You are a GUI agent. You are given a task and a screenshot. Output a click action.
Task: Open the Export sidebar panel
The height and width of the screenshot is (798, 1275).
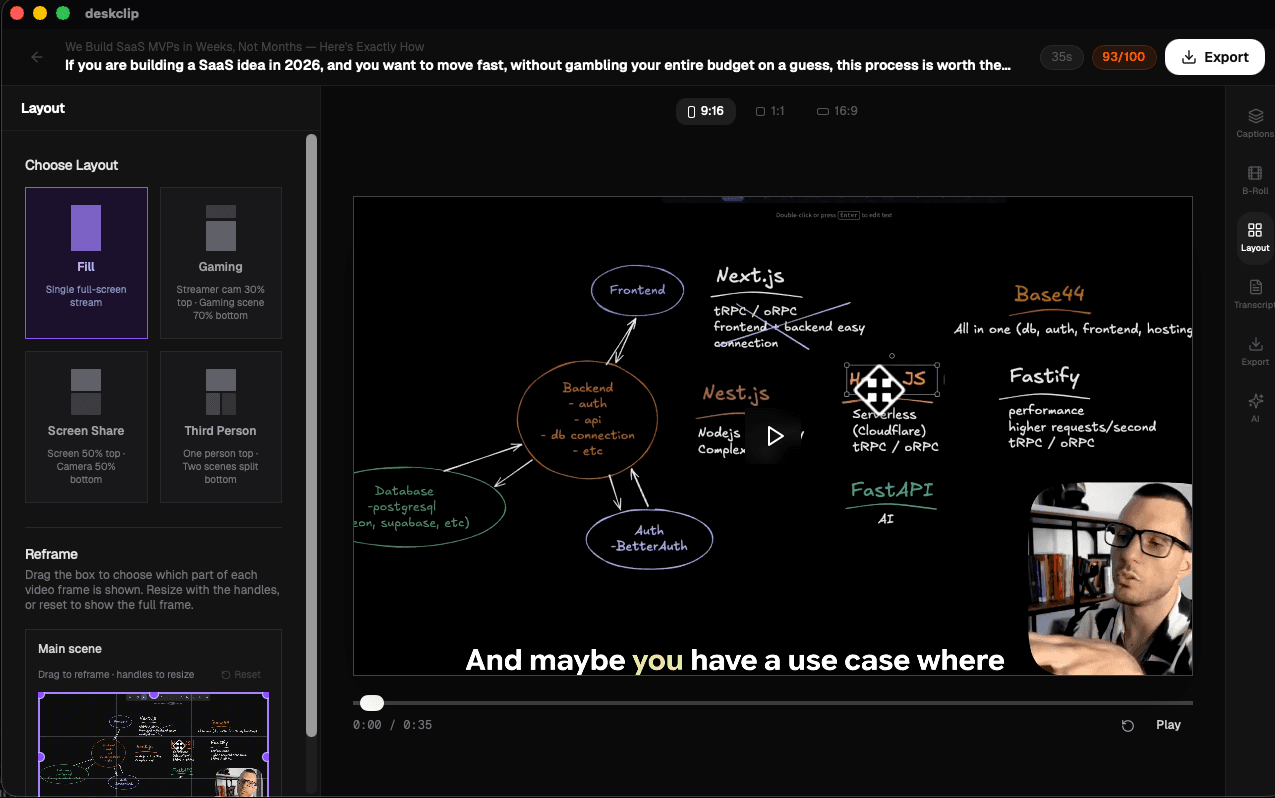1255,351
